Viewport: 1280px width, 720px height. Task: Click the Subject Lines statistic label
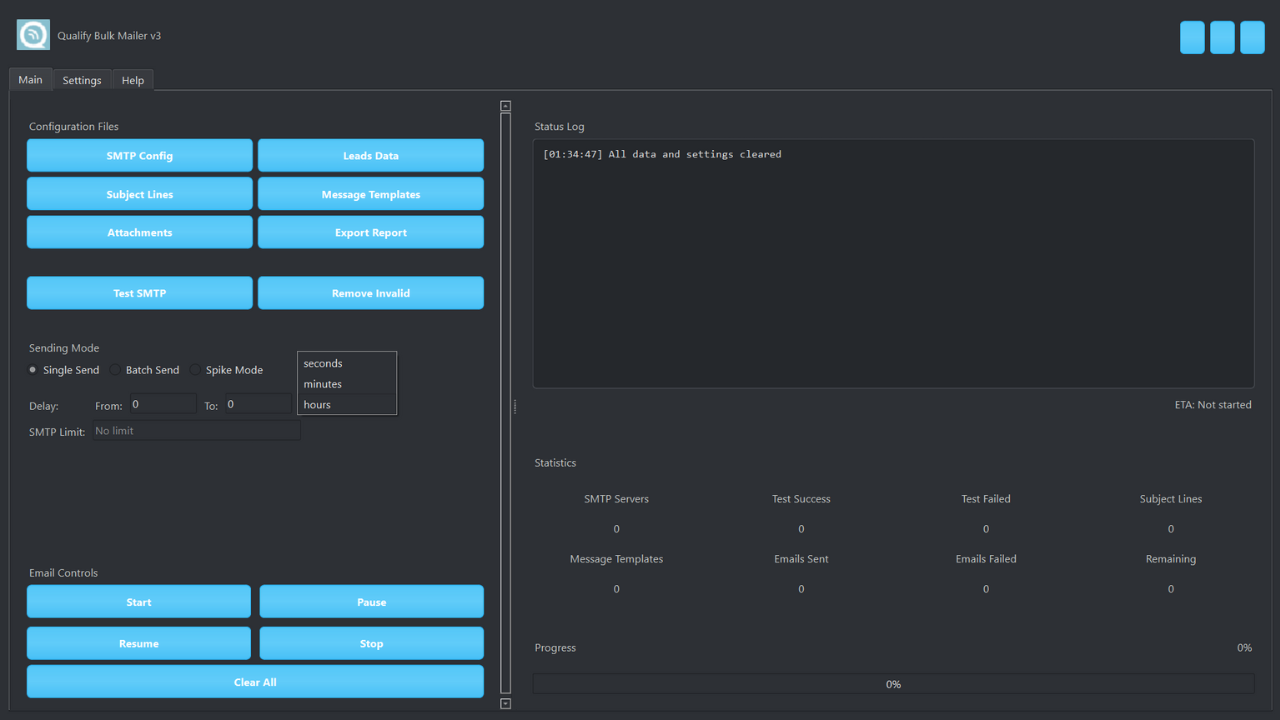pos(1171,499)
